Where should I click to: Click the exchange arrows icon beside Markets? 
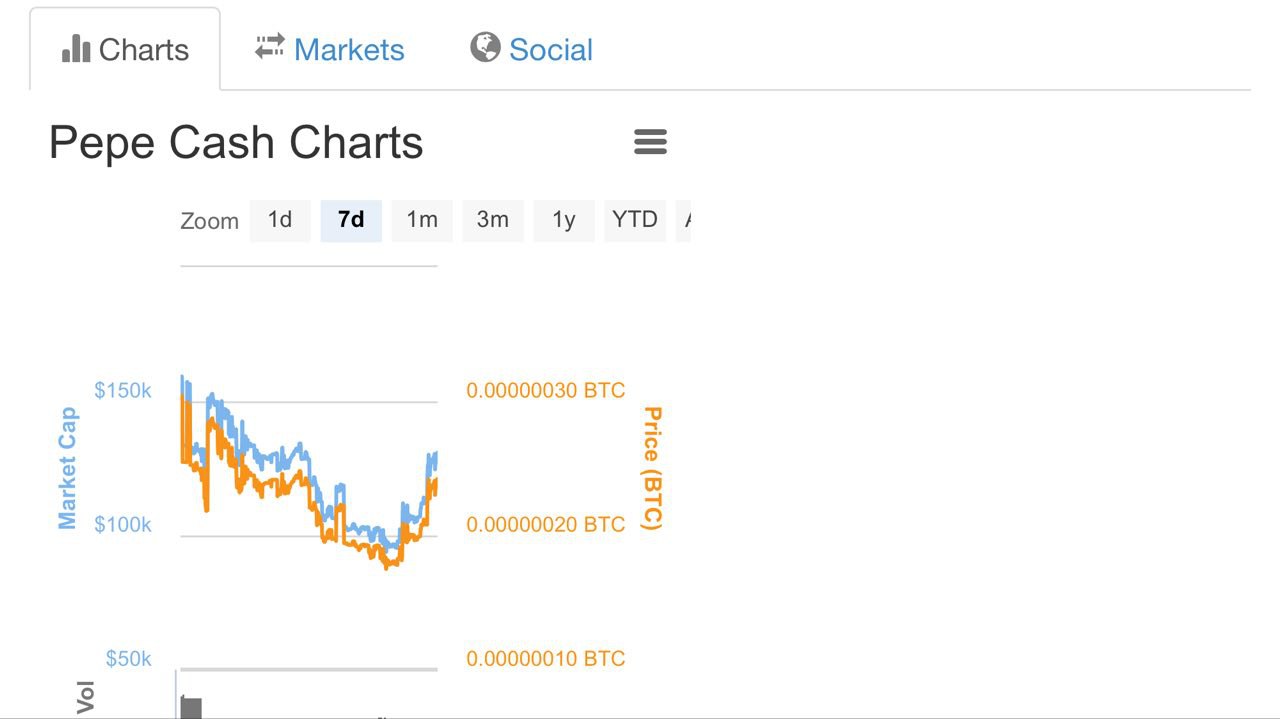pos(270,47)
